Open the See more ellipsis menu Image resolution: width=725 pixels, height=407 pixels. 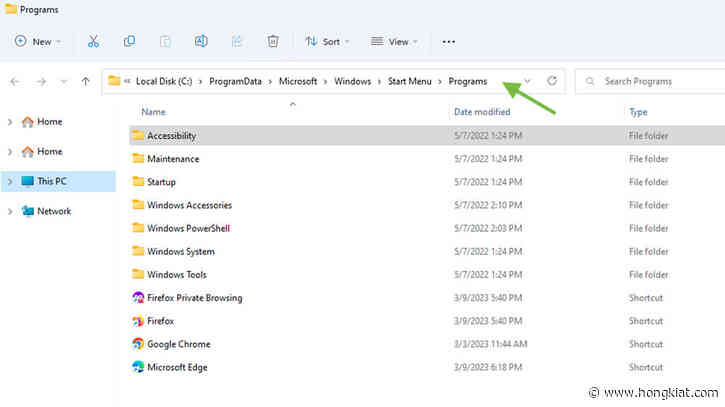click(449, 42)
